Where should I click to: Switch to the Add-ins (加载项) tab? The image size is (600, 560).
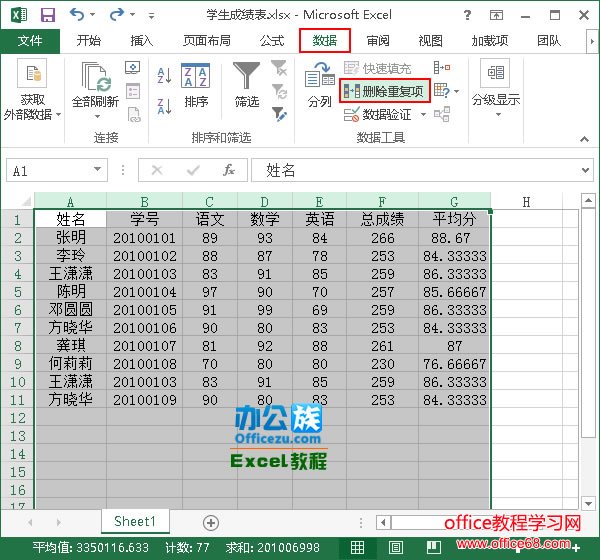490,41
